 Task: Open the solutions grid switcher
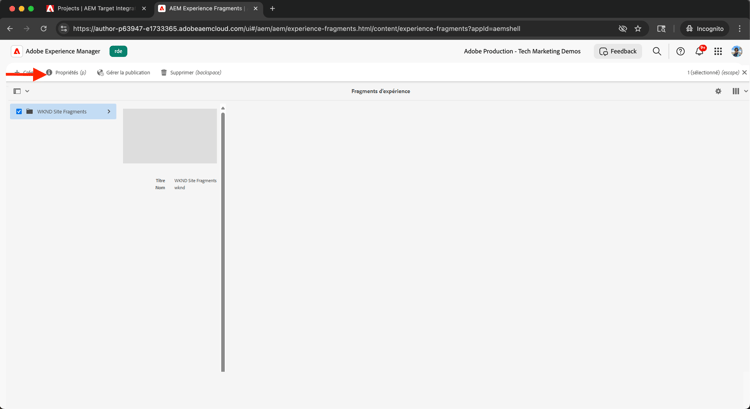tap(718, 51)
